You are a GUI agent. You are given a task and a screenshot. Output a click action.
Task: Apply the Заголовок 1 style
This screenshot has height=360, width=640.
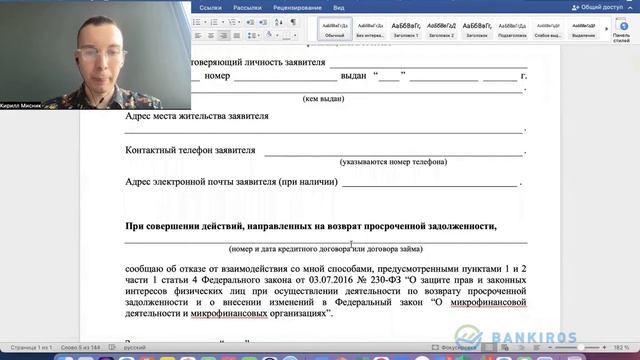406,29
